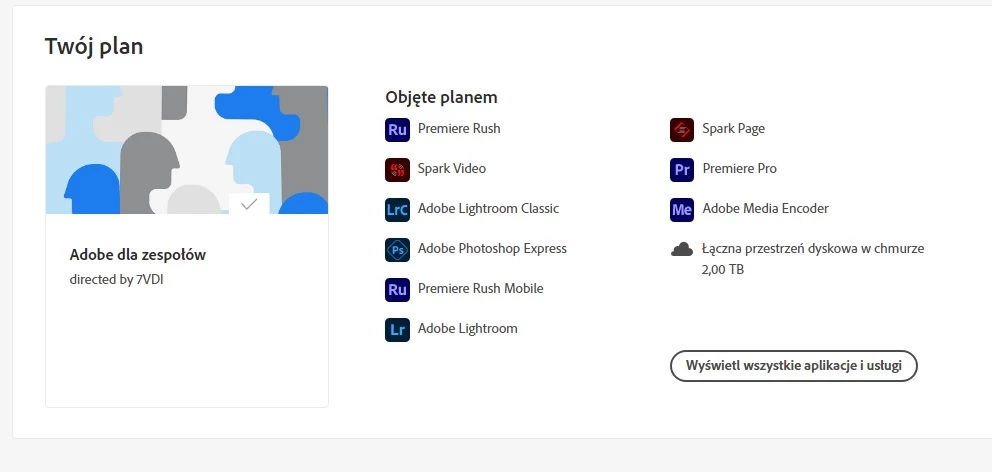Click the Spark Video label text

[x=452, y=169]
